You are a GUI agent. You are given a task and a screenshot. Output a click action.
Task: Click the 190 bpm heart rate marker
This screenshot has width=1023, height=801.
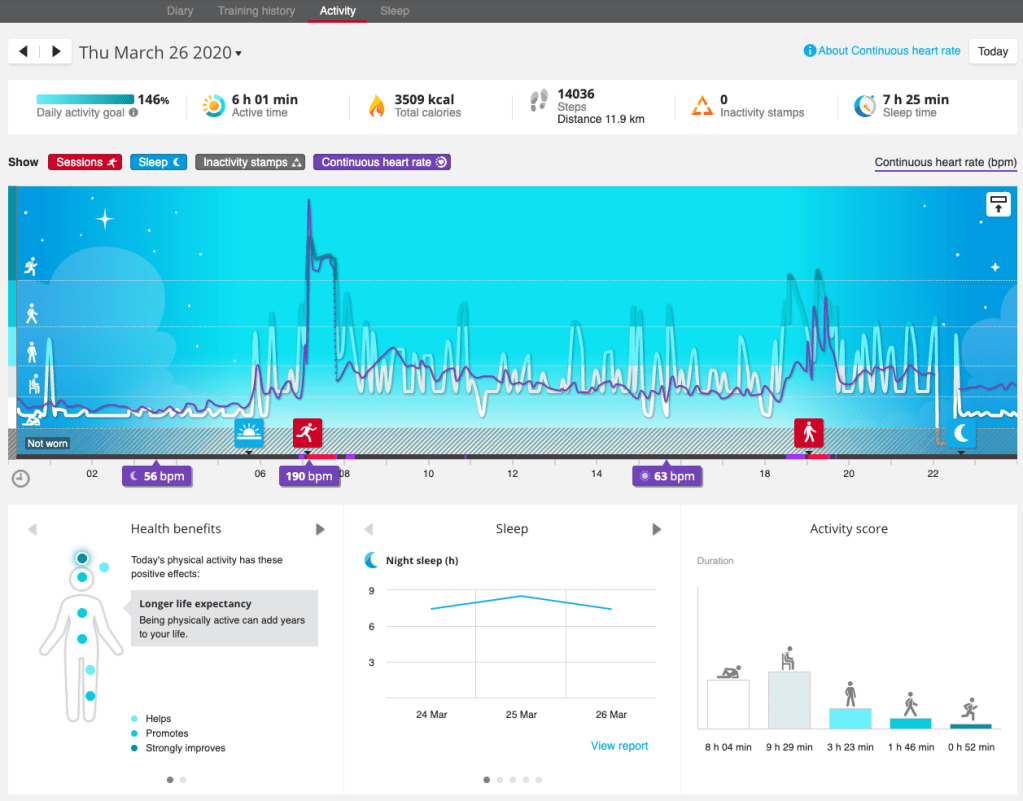pos(309,476)
